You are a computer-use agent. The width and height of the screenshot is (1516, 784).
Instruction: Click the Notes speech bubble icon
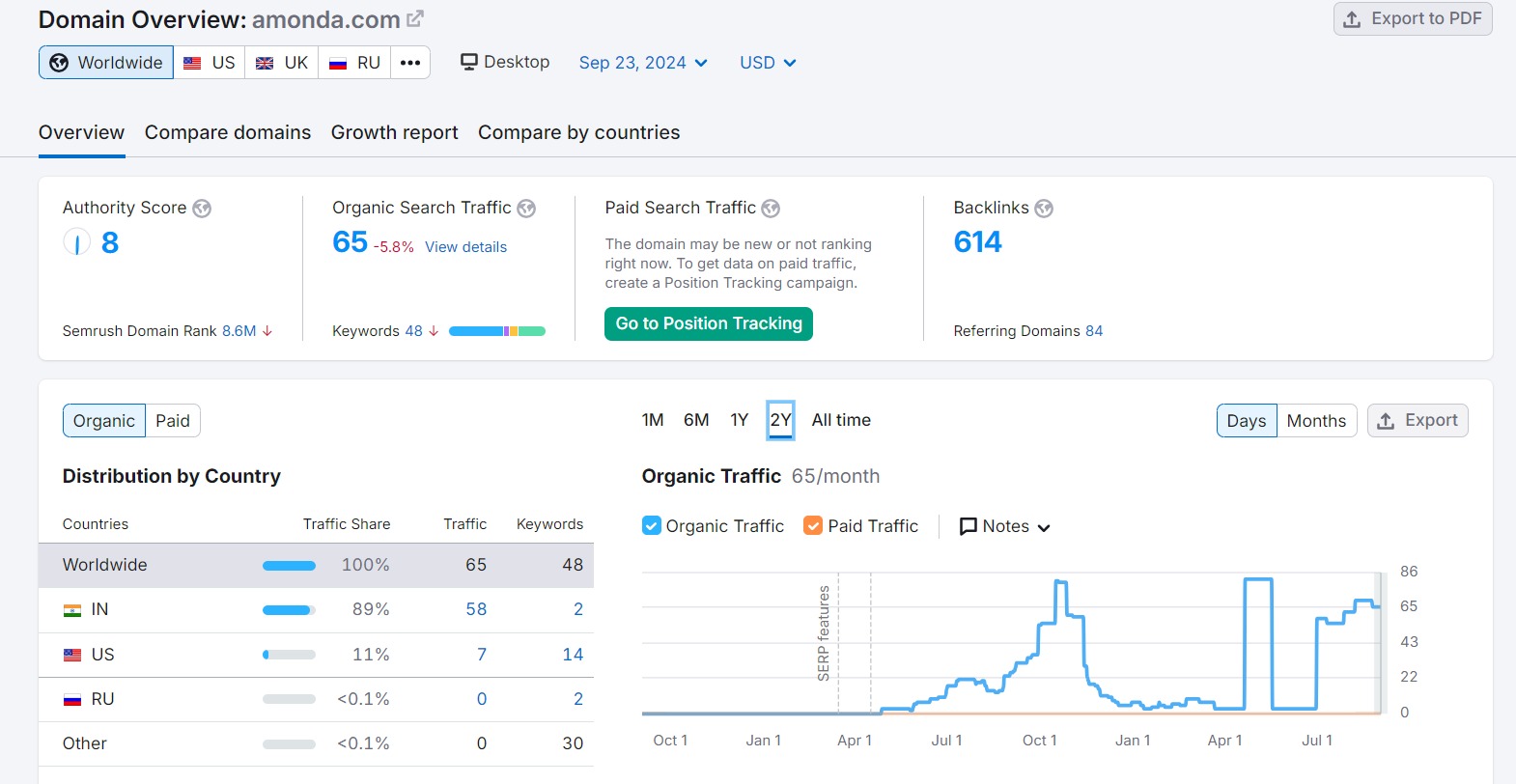[969, 526]
